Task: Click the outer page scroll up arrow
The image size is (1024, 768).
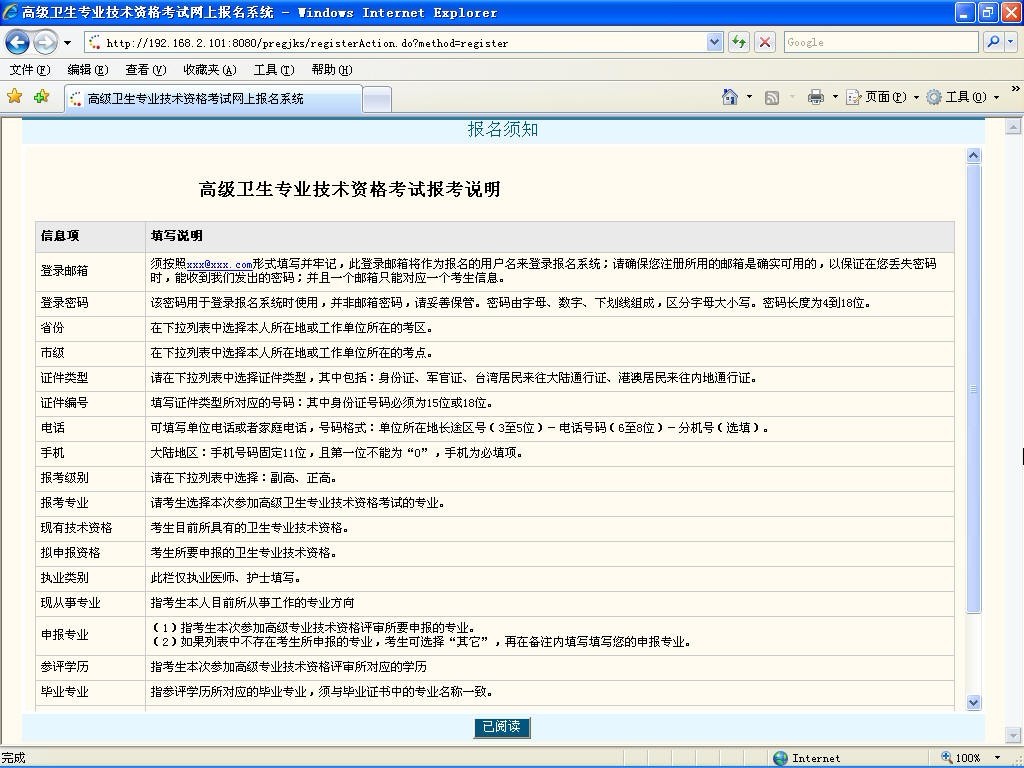Action: 1013,127
